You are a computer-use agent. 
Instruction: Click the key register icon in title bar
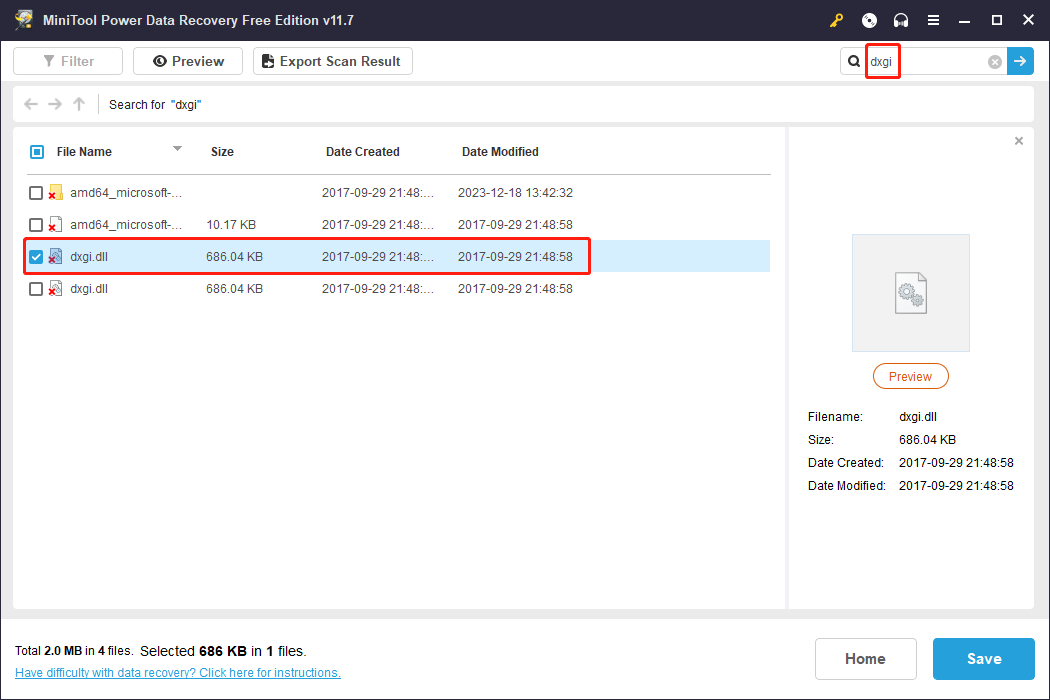click(837, 20)
